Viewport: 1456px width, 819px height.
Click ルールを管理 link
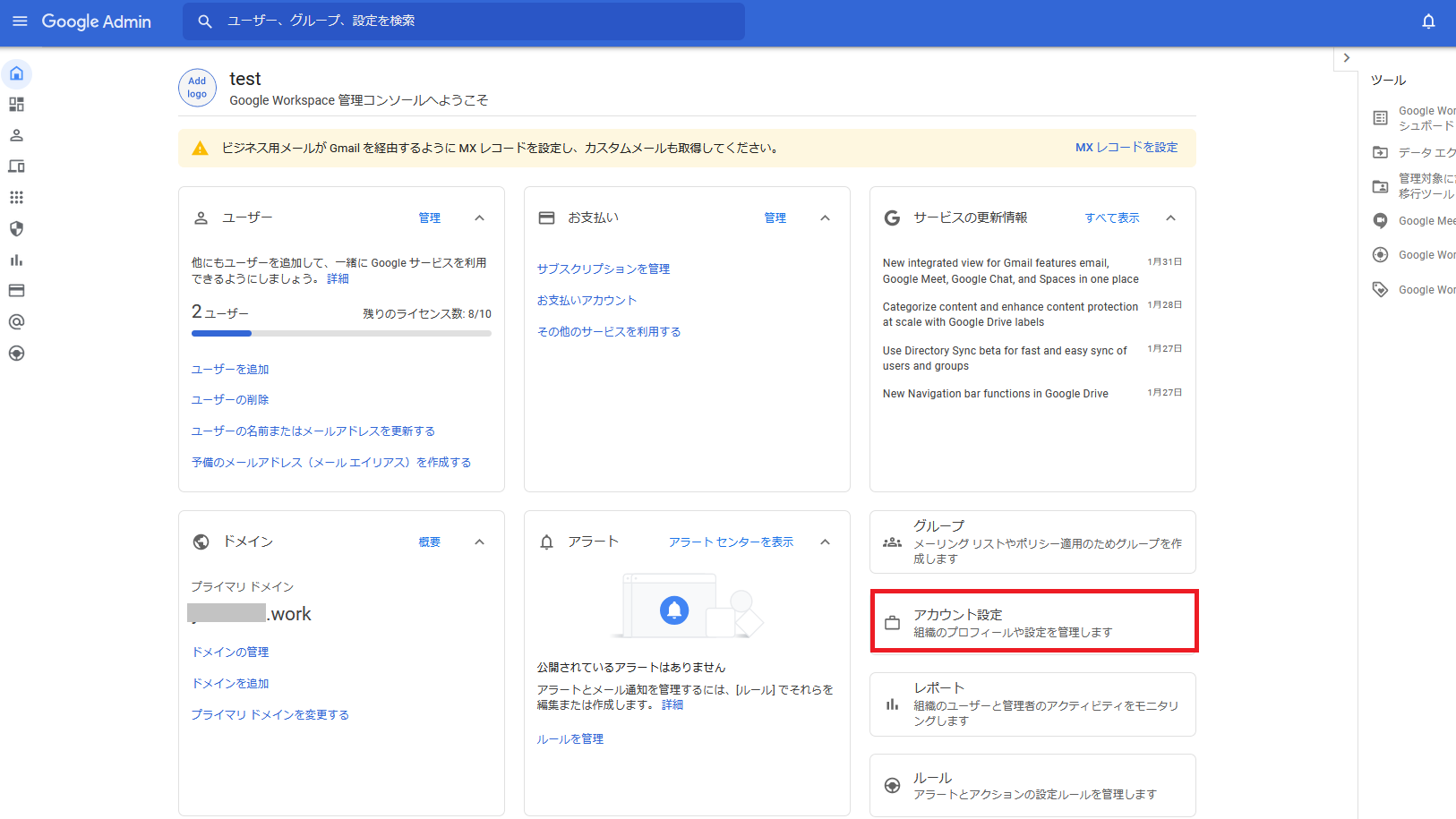pos(570,739)
